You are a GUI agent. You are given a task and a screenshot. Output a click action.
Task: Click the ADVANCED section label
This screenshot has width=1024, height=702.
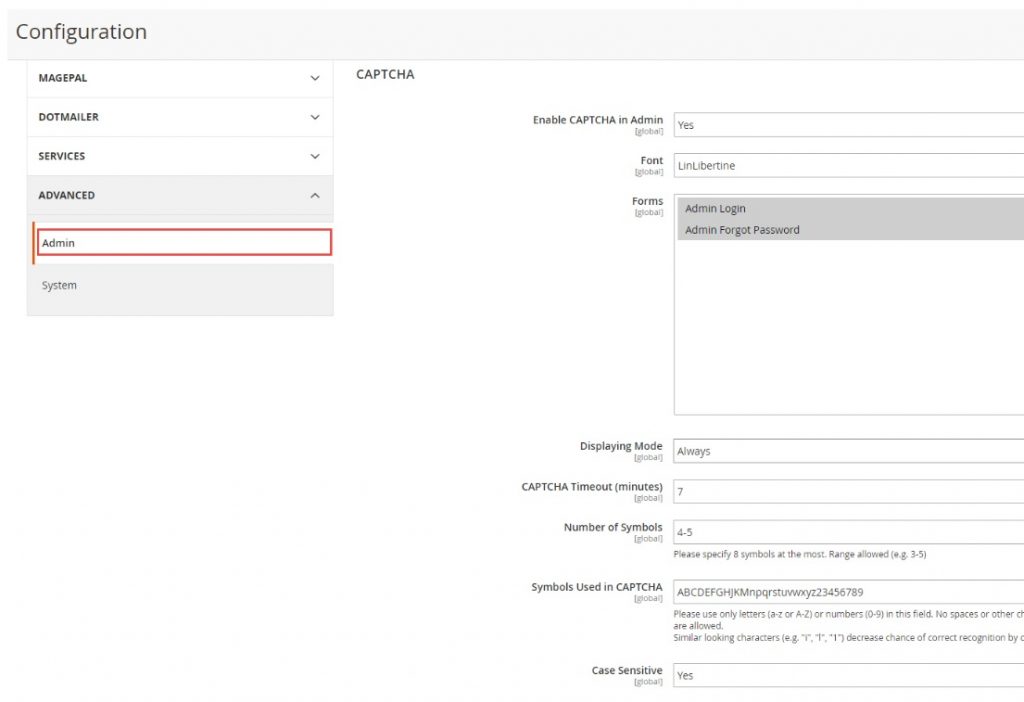[67, 195]
